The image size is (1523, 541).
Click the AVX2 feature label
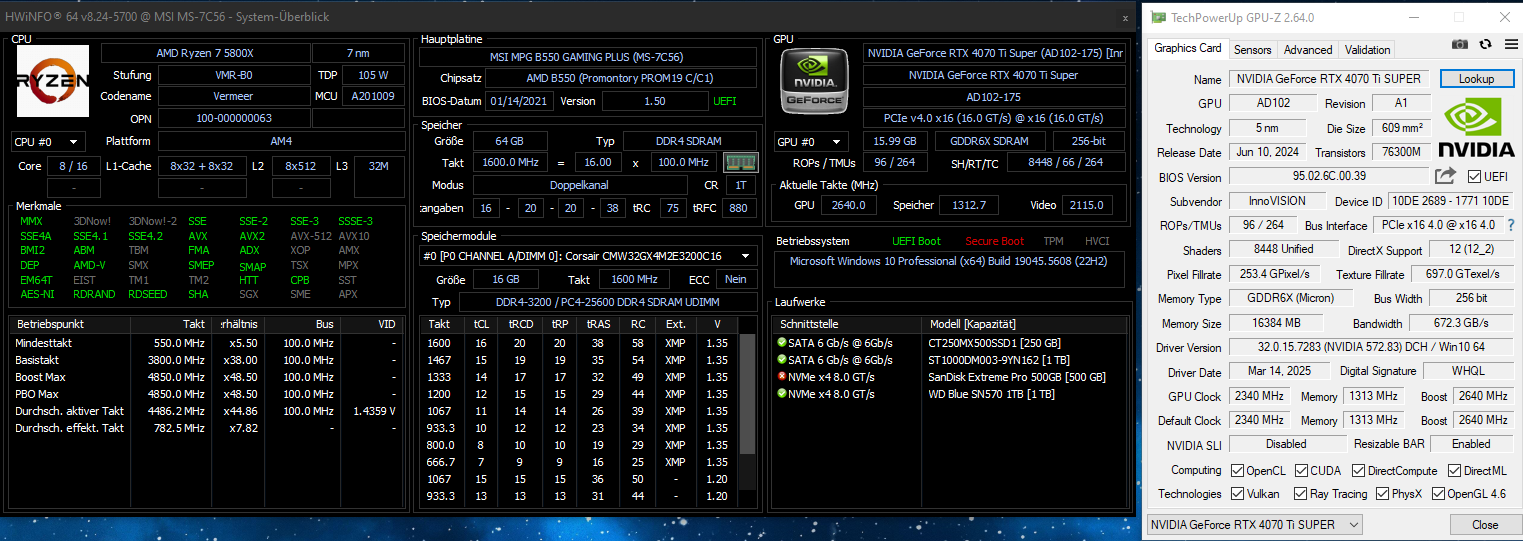click(252, 236)
